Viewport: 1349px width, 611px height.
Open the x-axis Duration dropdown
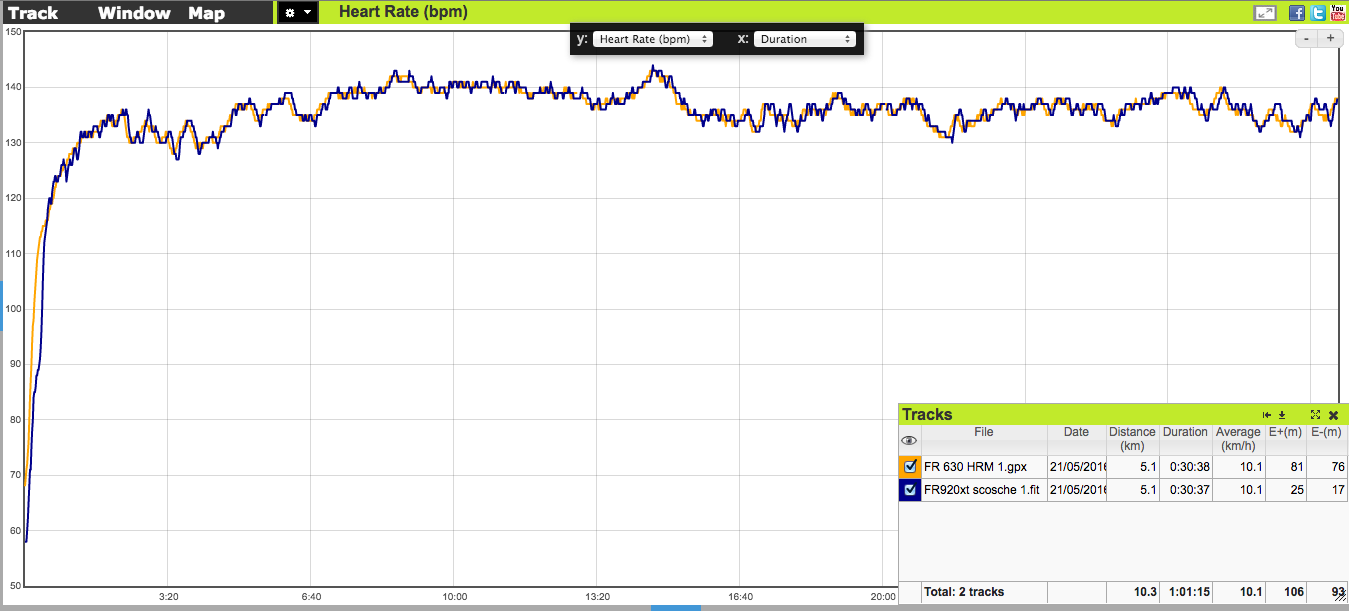tap(805, 39)
